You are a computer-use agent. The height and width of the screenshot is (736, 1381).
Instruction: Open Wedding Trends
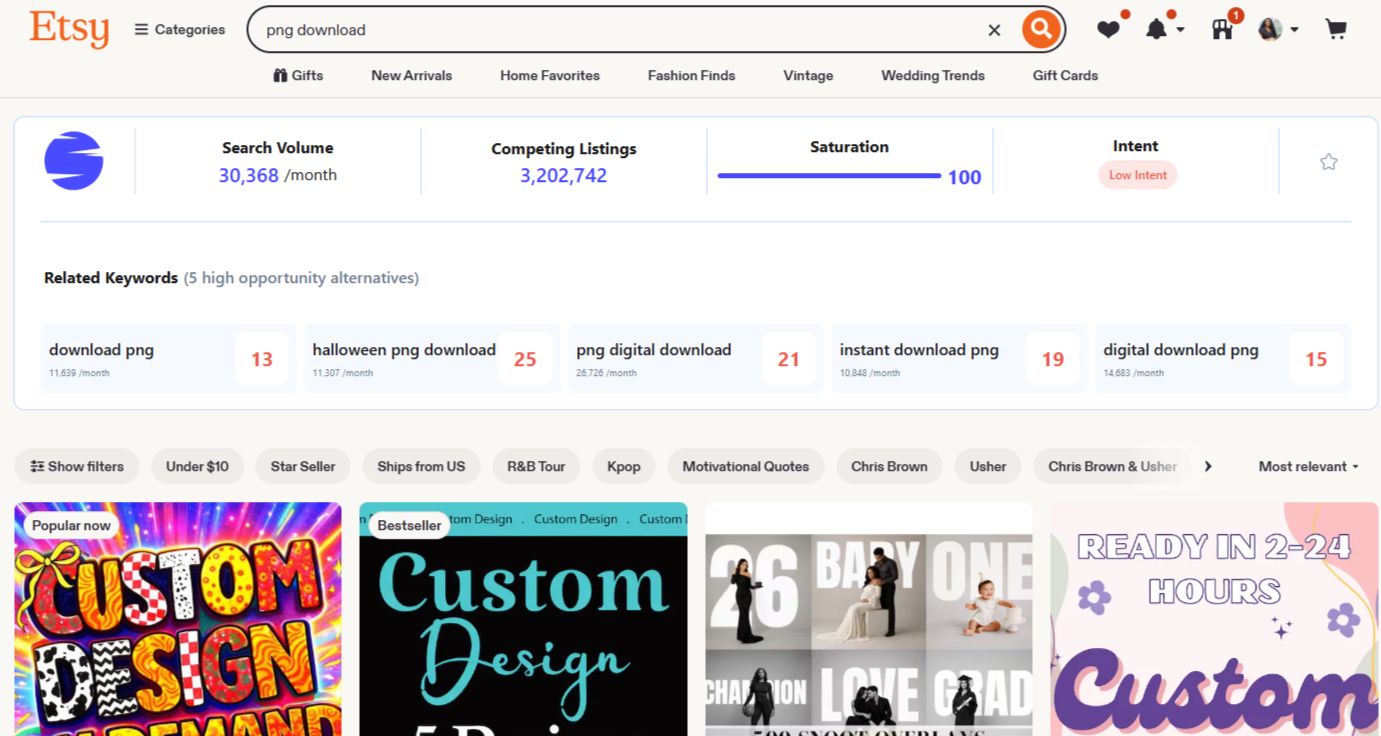click(933, 75)
